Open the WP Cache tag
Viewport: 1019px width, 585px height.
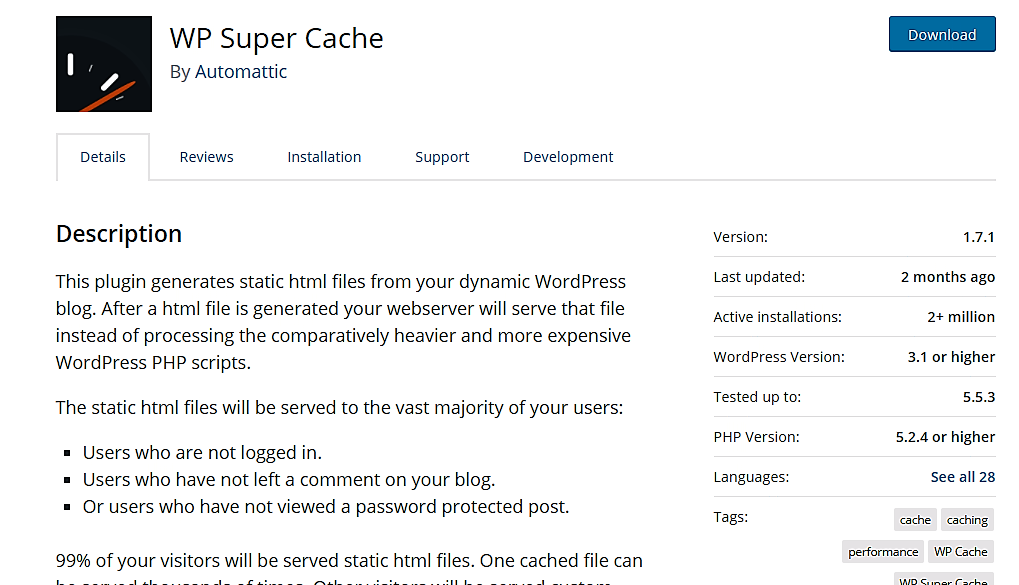coord(961,552)
